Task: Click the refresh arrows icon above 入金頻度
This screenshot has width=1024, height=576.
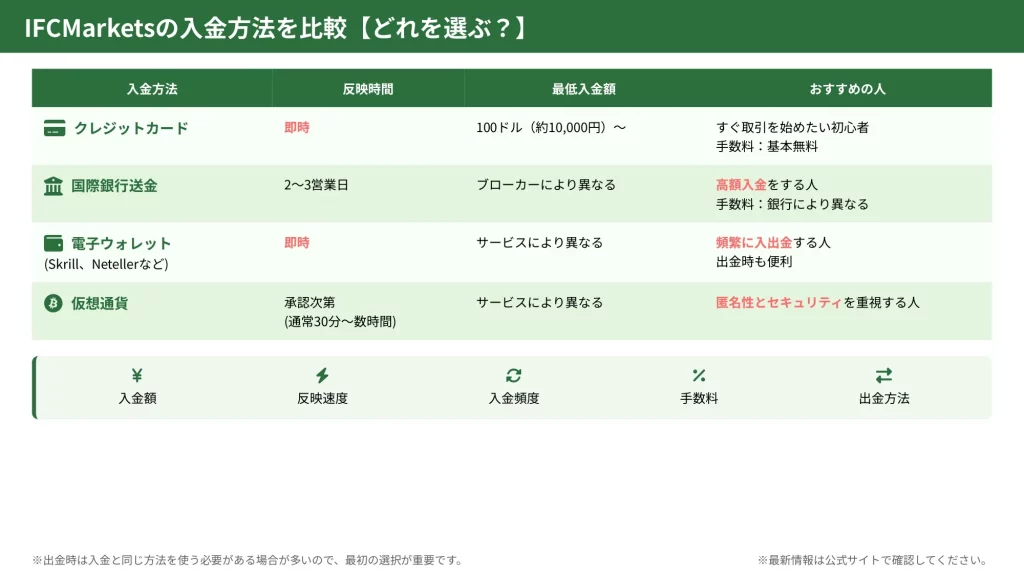Action: click(x=514, y=376)
